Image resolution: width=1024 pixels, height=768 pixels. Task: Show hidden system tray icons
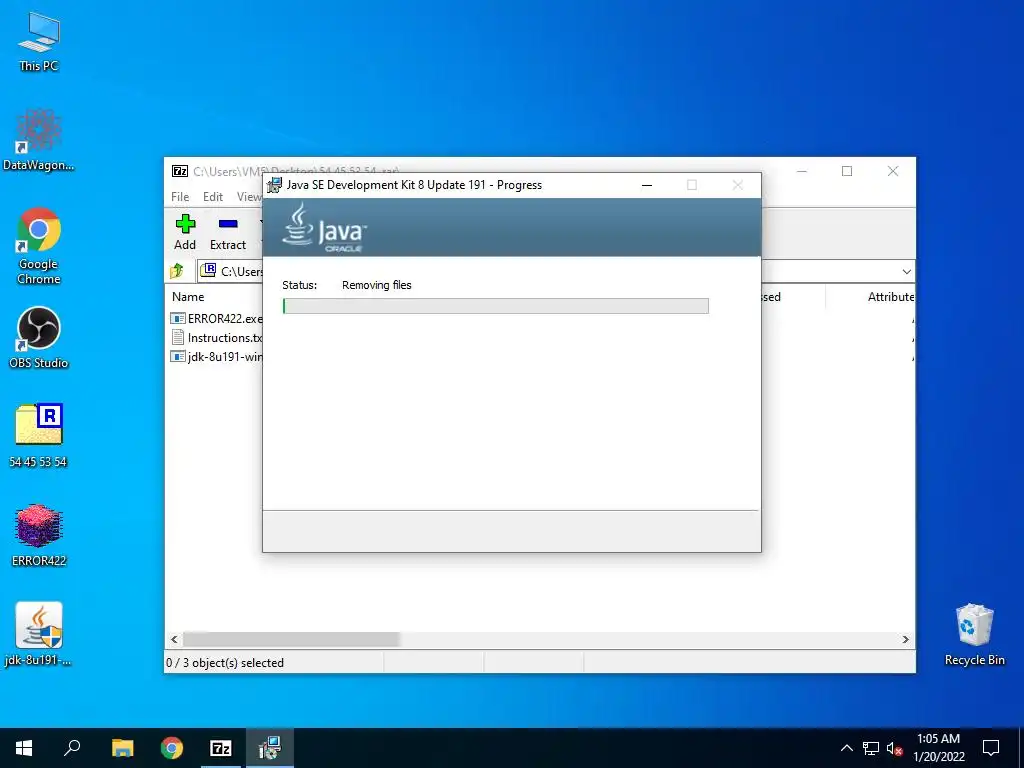click(x=846, y=748)
